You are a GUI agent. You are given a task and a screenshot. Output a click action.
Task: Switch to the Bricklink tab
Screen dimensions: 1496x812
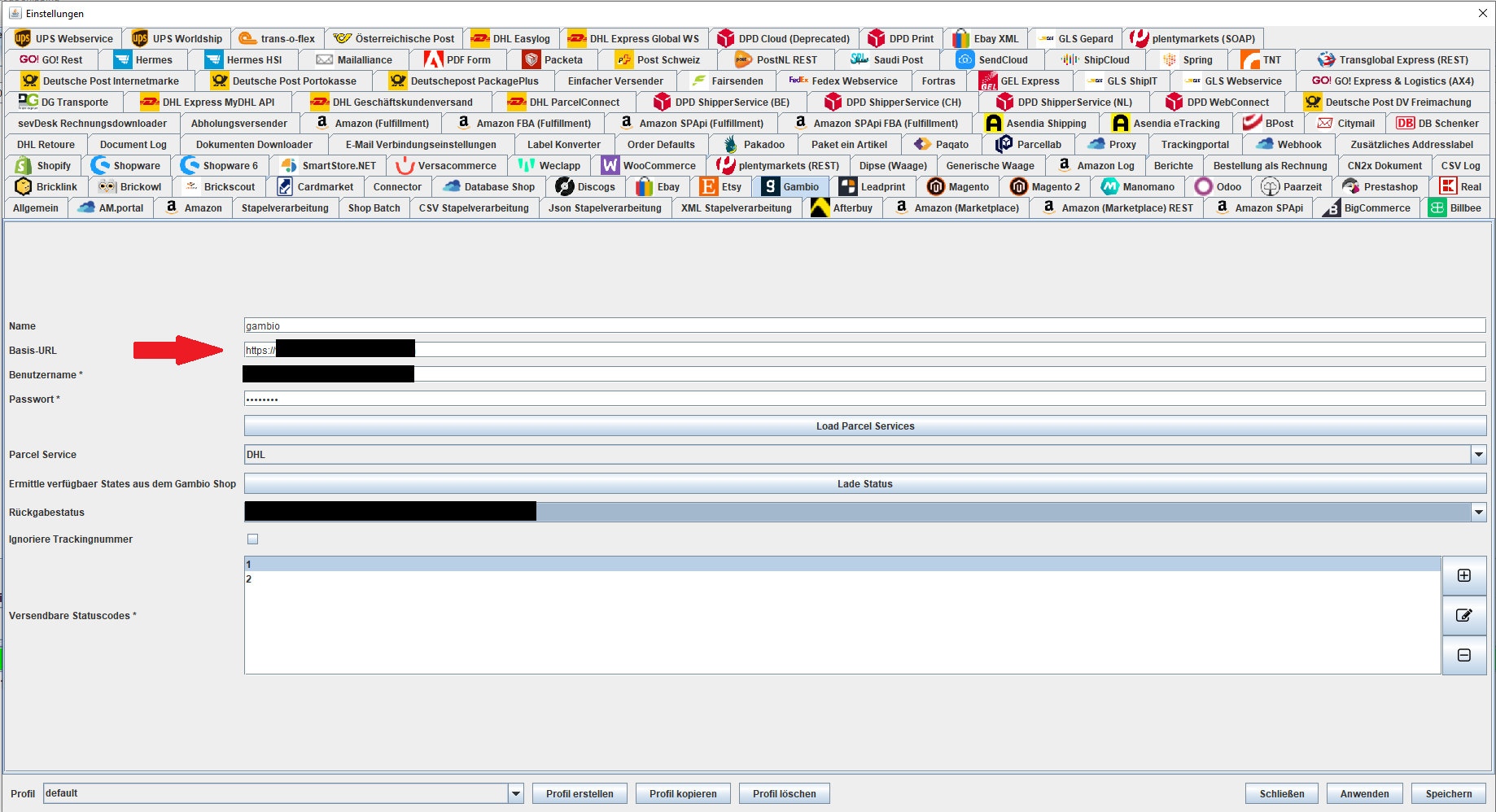(x=47, y=186)
